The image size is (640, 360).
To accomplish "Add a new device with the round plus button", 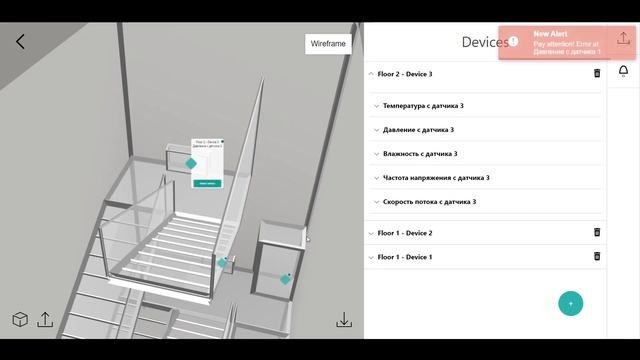I will [x=571, y=303].
